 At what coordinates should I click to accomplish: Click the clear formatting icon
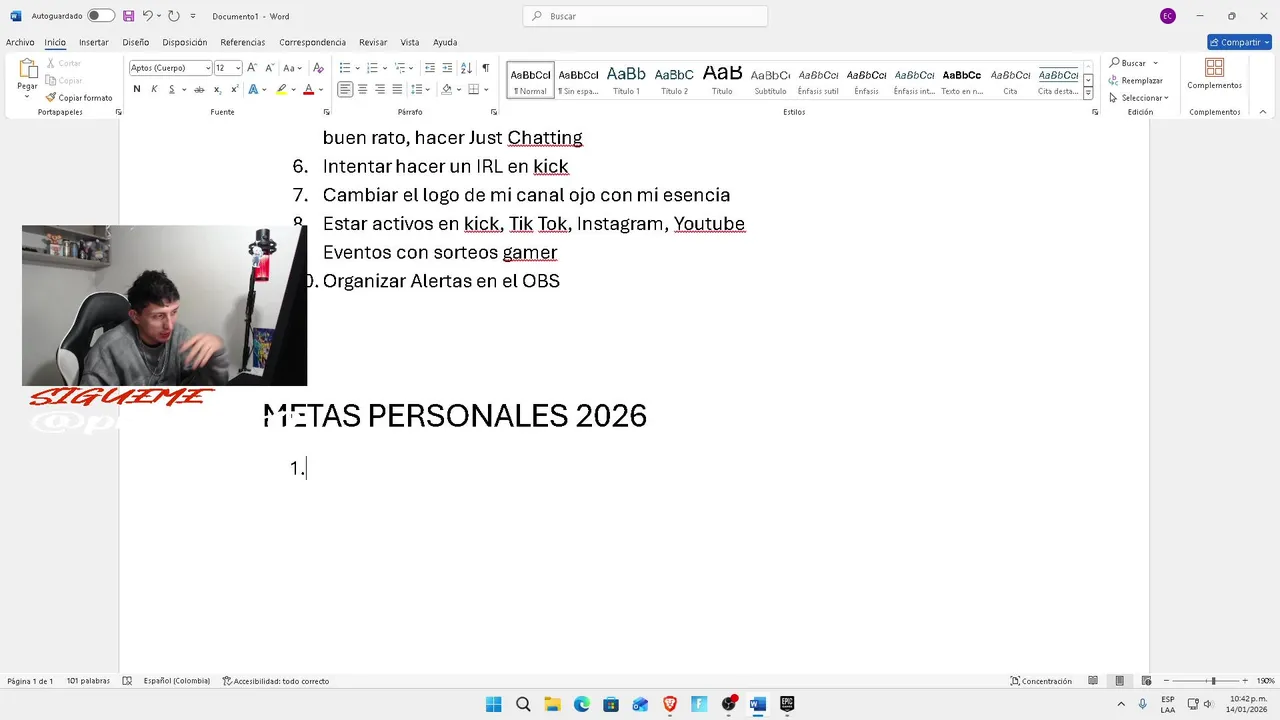tap(318, 68)
